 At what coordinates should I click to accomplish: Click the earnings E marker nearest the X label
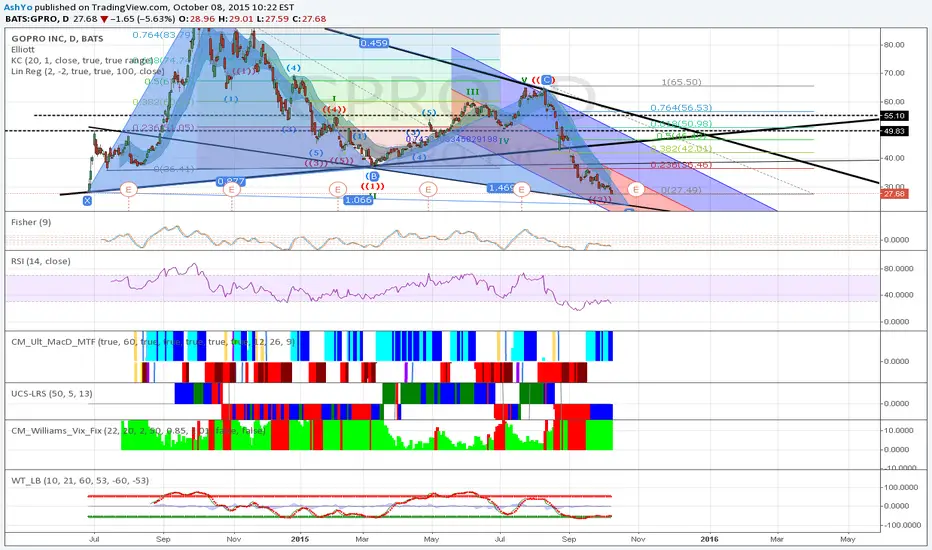tap(128, 190)
